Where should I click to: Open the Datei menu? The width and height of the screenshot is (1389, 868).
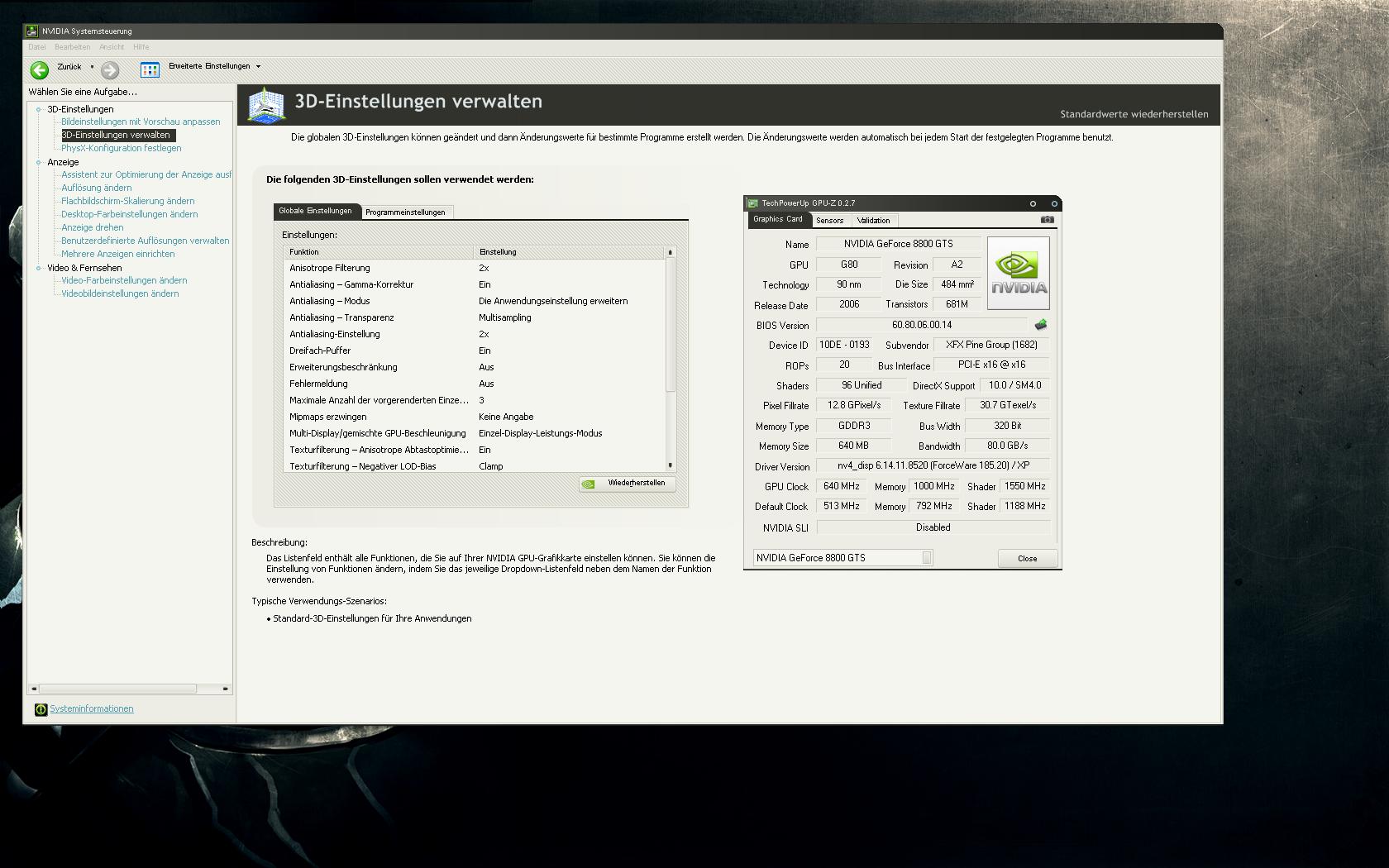point(37,47)
